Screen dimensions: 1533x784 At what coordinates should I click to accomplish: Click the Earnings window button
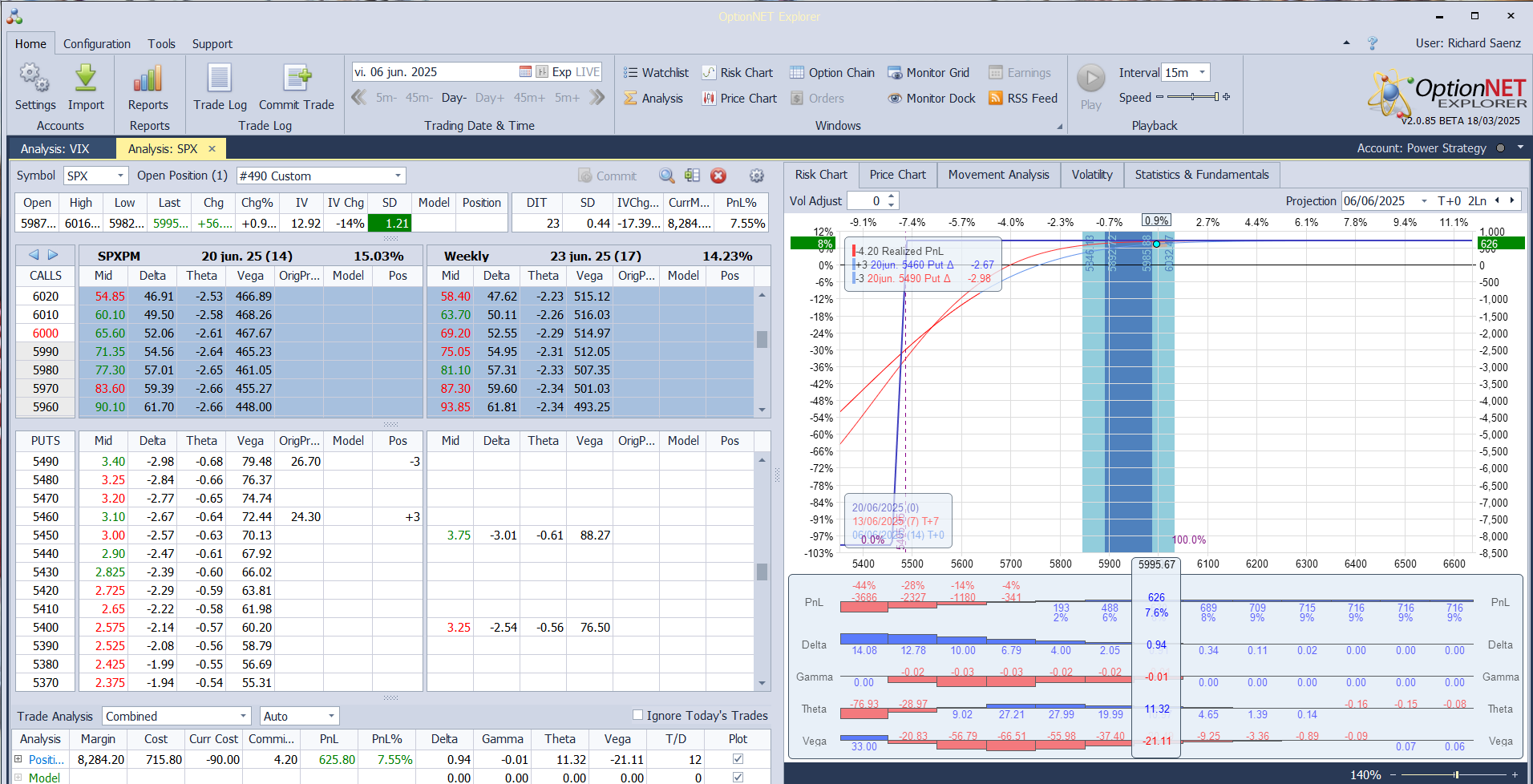[x=1020, y=73]
